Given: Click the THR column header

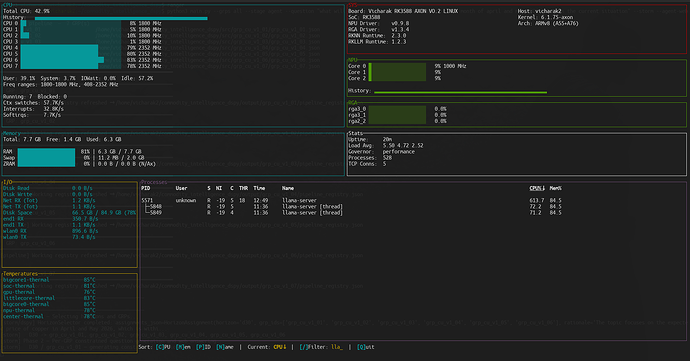Looking at the screenshot, I should coord(243,188).
